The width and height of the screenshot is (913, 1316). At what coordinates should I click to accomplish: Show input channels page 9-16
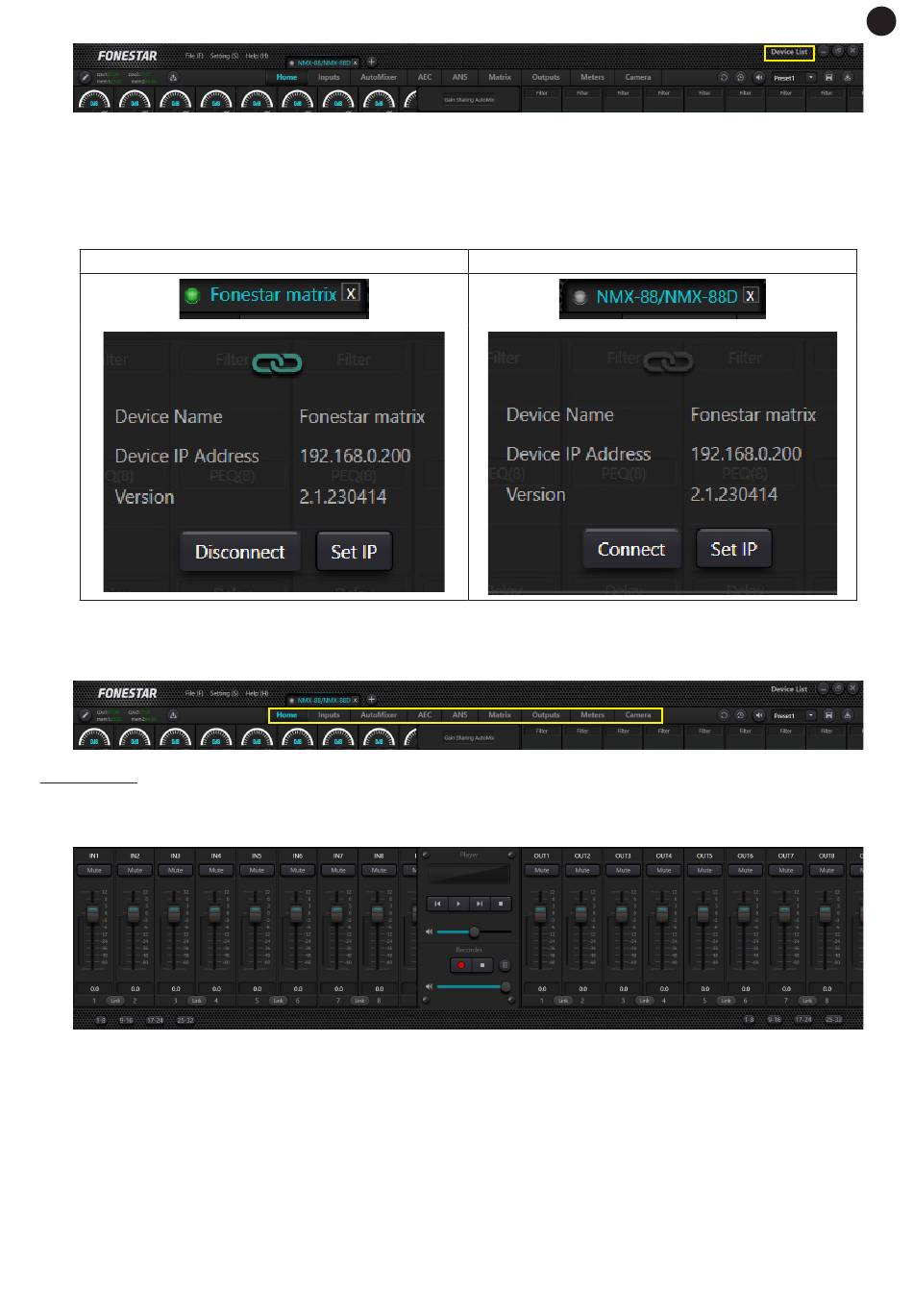[x=126, y=1020]
